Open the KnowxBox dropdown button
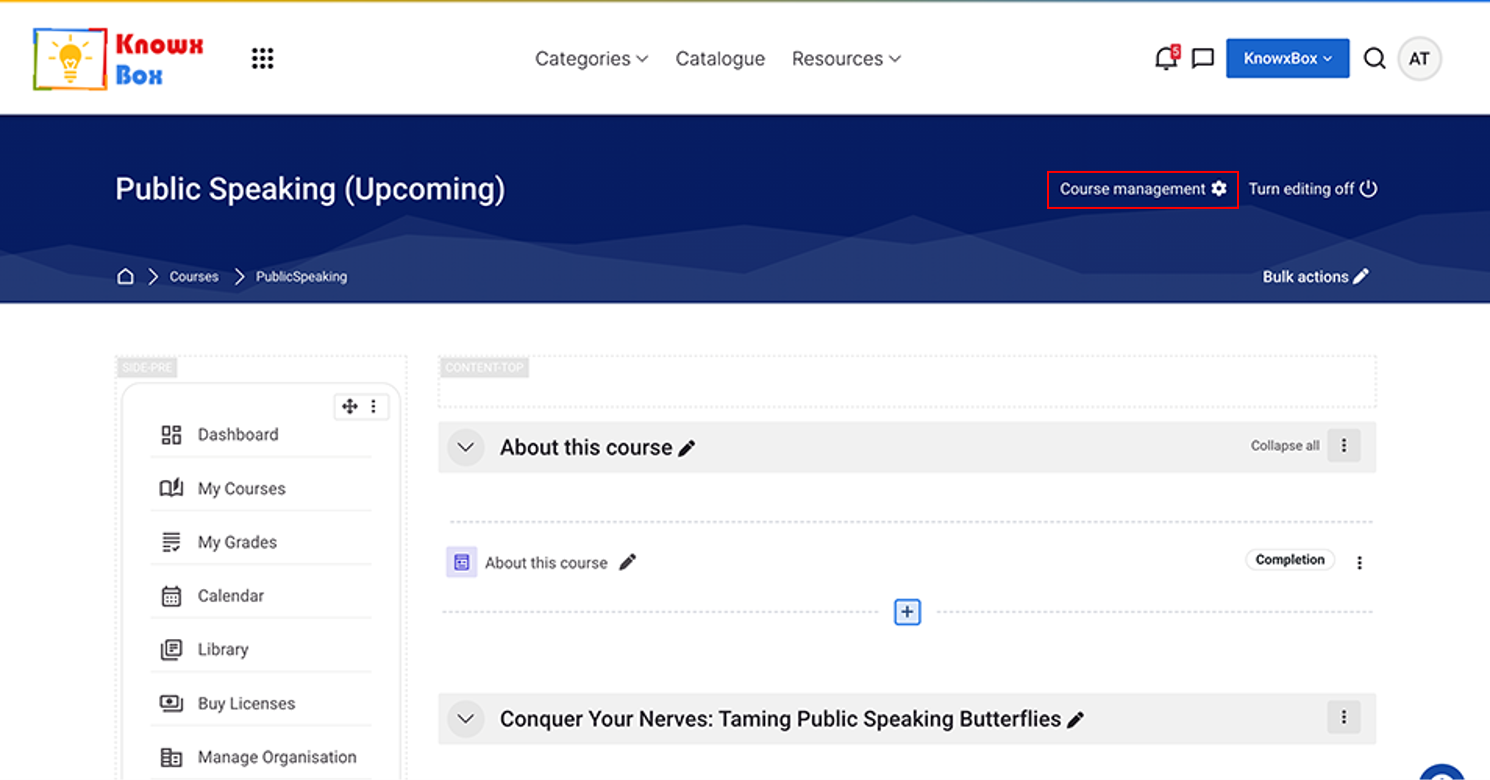 [x=1288, y=59]
